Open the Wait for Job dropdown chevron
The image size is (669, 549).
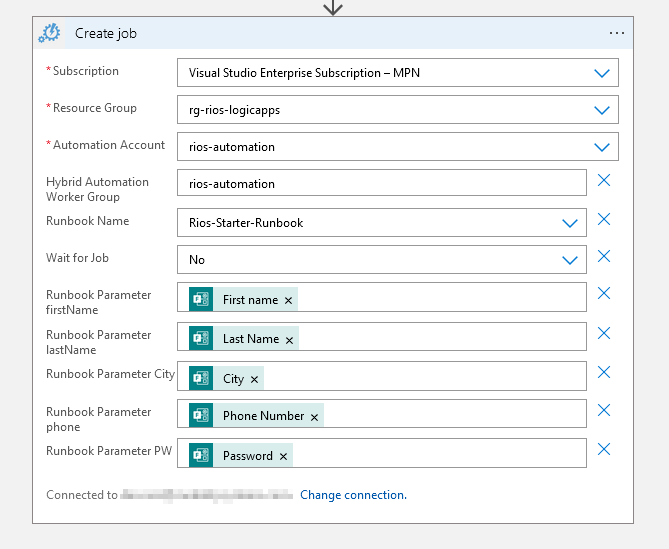click(x=570, y=260)
